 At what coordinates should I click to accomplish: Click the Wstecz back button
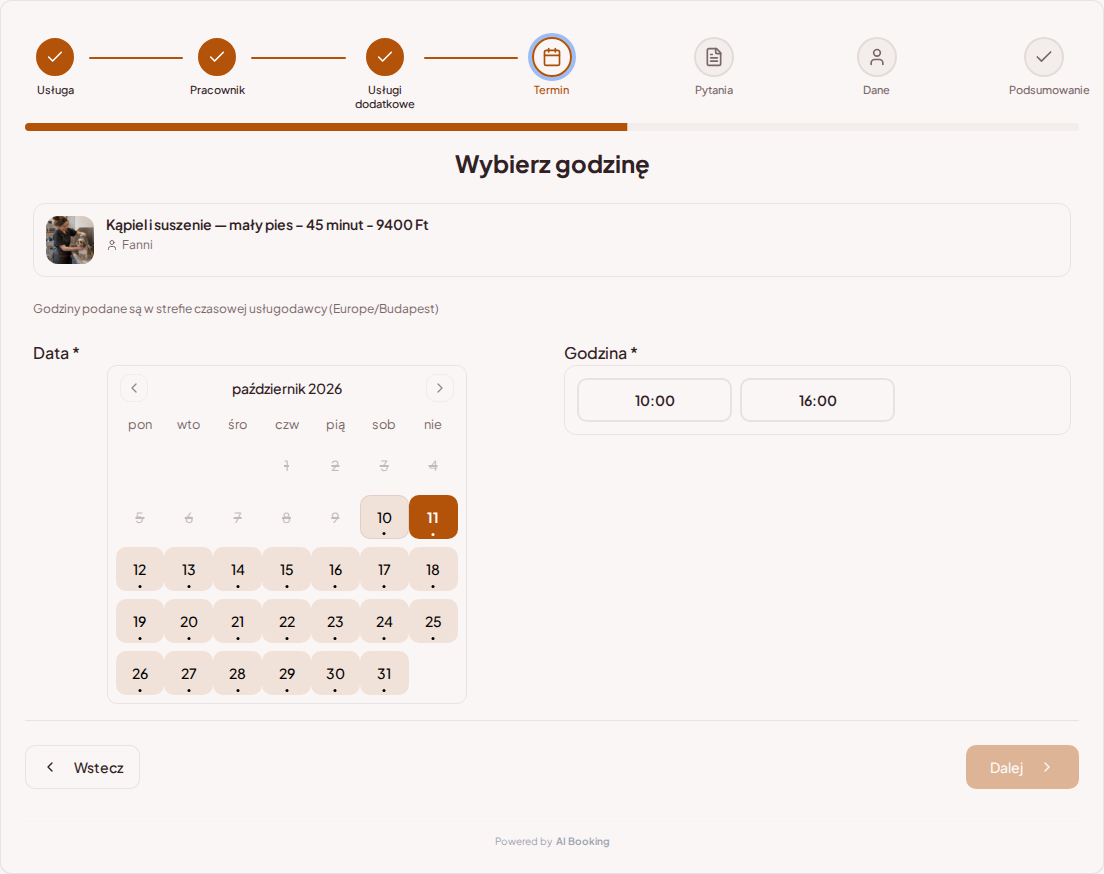click(x=82, y=767)
